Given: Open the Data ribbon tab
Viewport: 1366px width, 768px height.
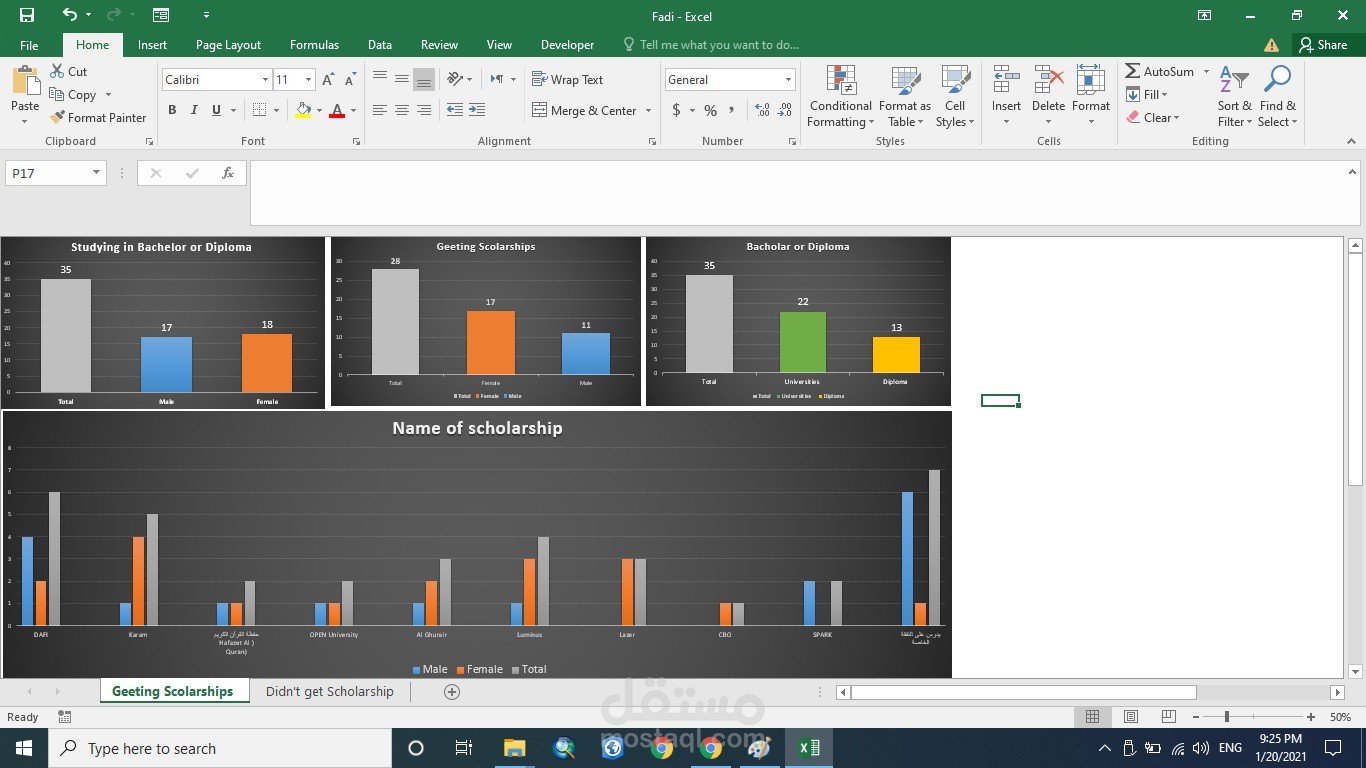Looking at the screenshot, I should click(379, 45).
